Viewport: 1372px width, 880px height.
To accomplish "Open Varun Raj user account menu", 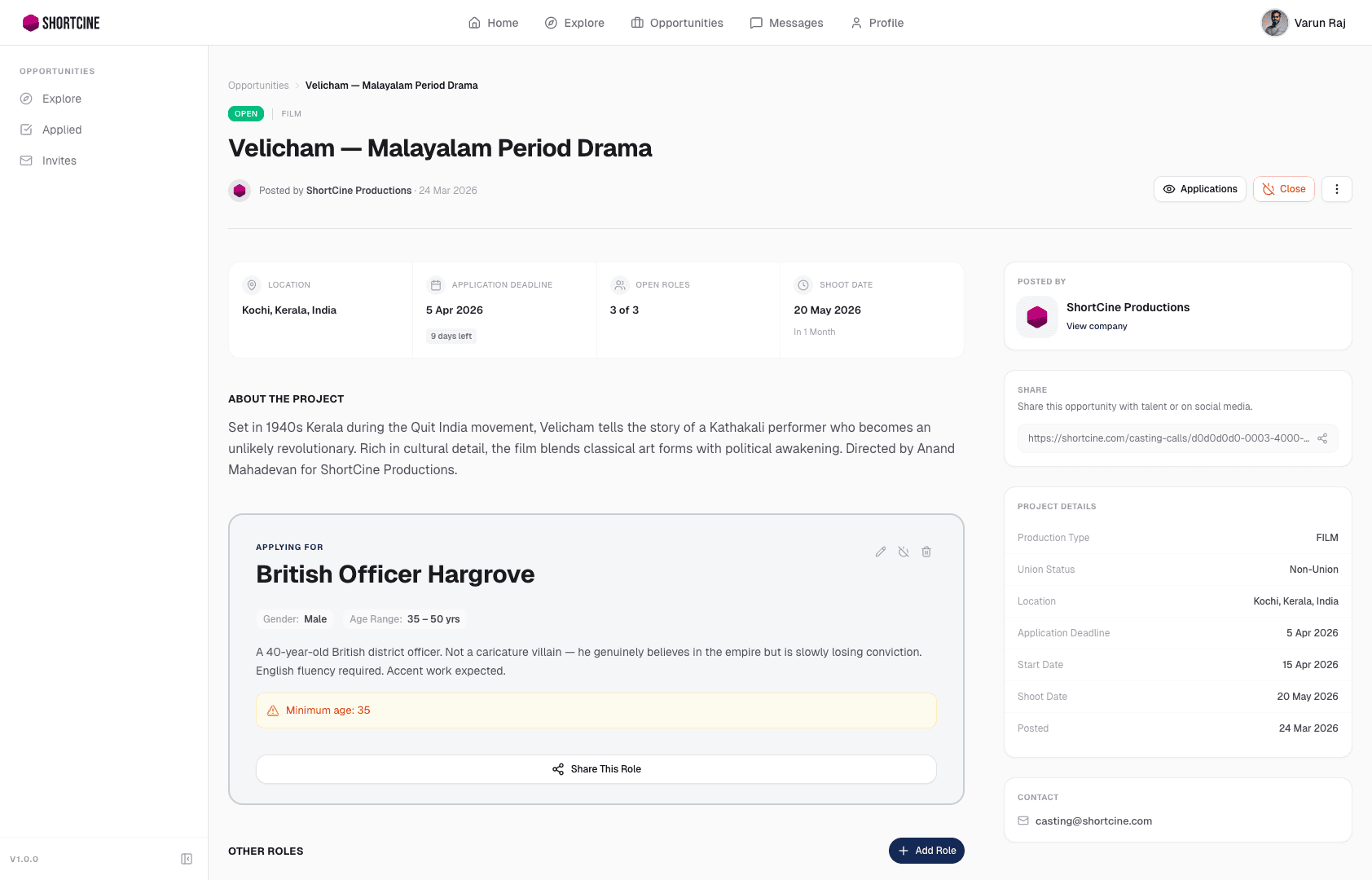I will click(1304, 23).
